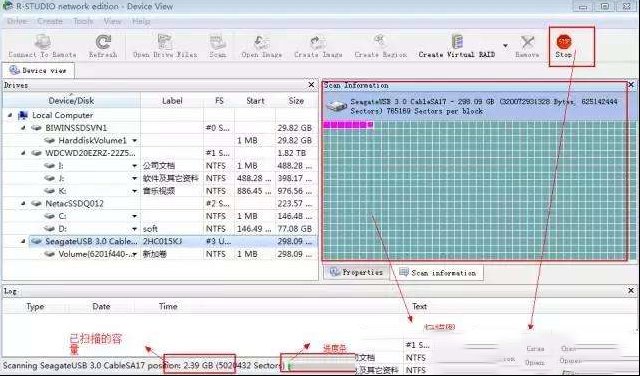Close the Log panel

[x=631, y=291]
